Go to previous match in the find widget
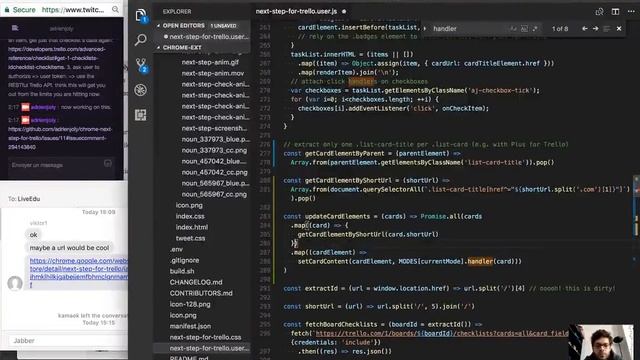Viewport: 640px width, 360px height. pos(584,29)
